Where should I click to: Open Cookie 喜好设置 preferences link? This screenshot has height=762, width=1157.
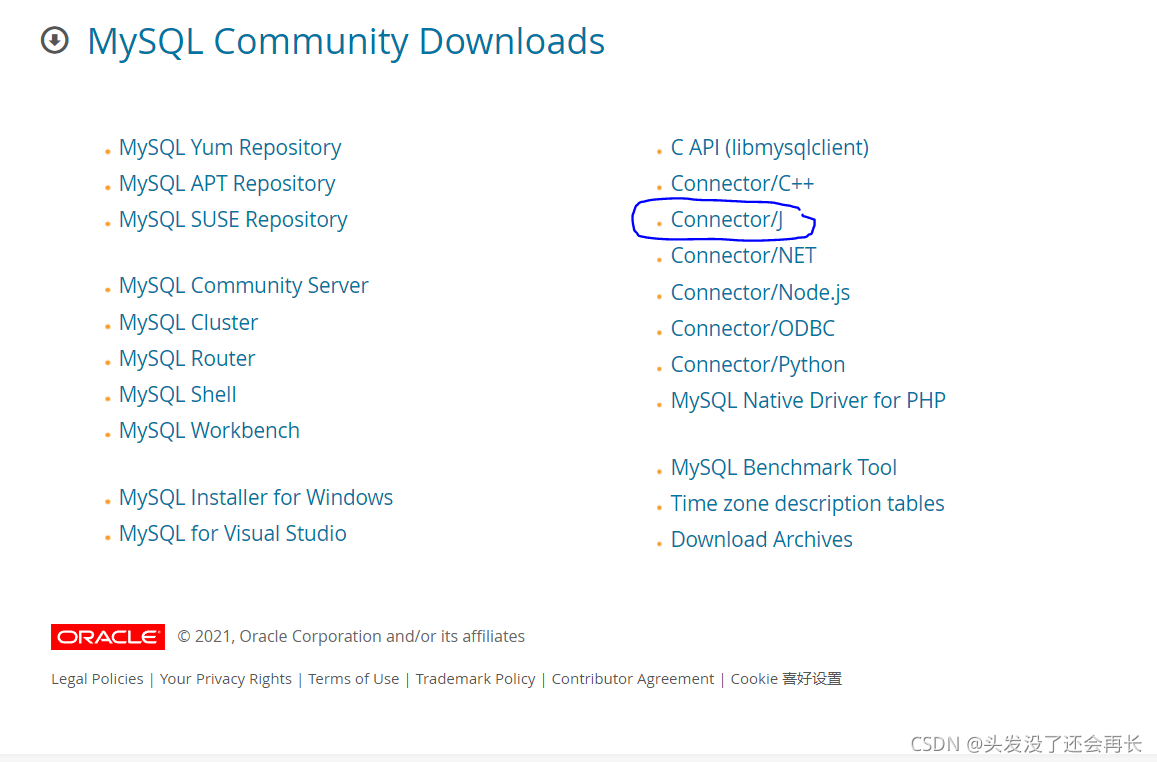coord(786,679)
